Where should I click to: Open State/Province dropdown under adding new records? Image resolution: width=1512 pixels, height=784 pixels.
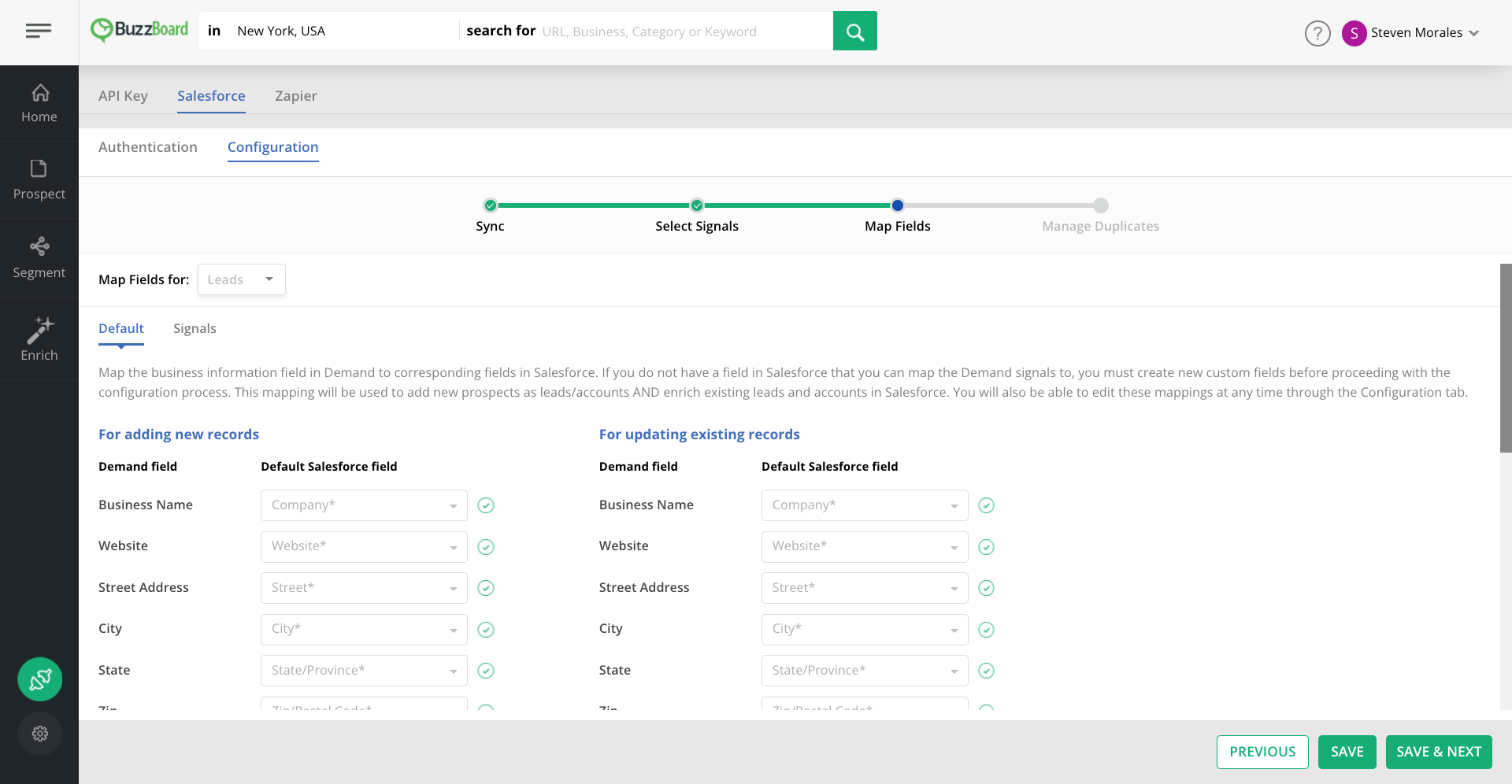(x=364, y=671)
